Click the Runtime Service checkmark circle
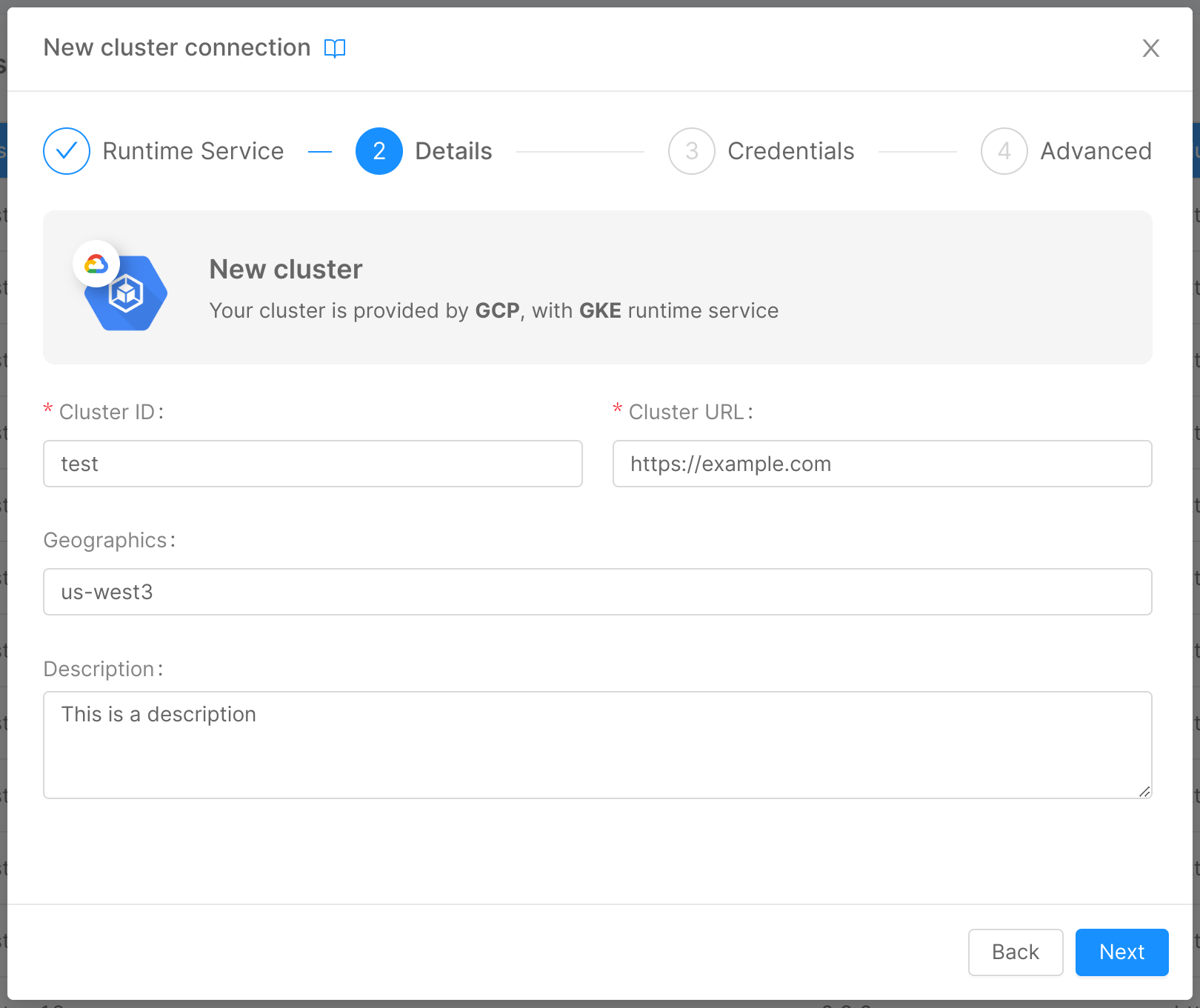Screen dimensions: 1200x1008 (66, 151)
